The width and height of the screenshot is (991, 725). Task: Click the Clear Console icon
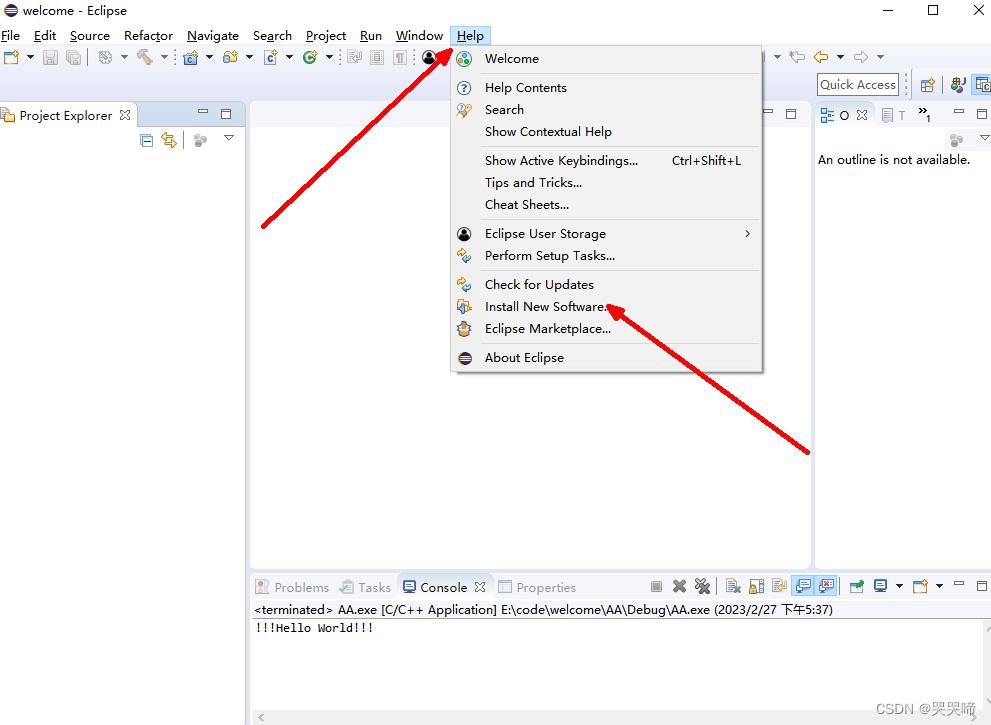pos(733,587)
